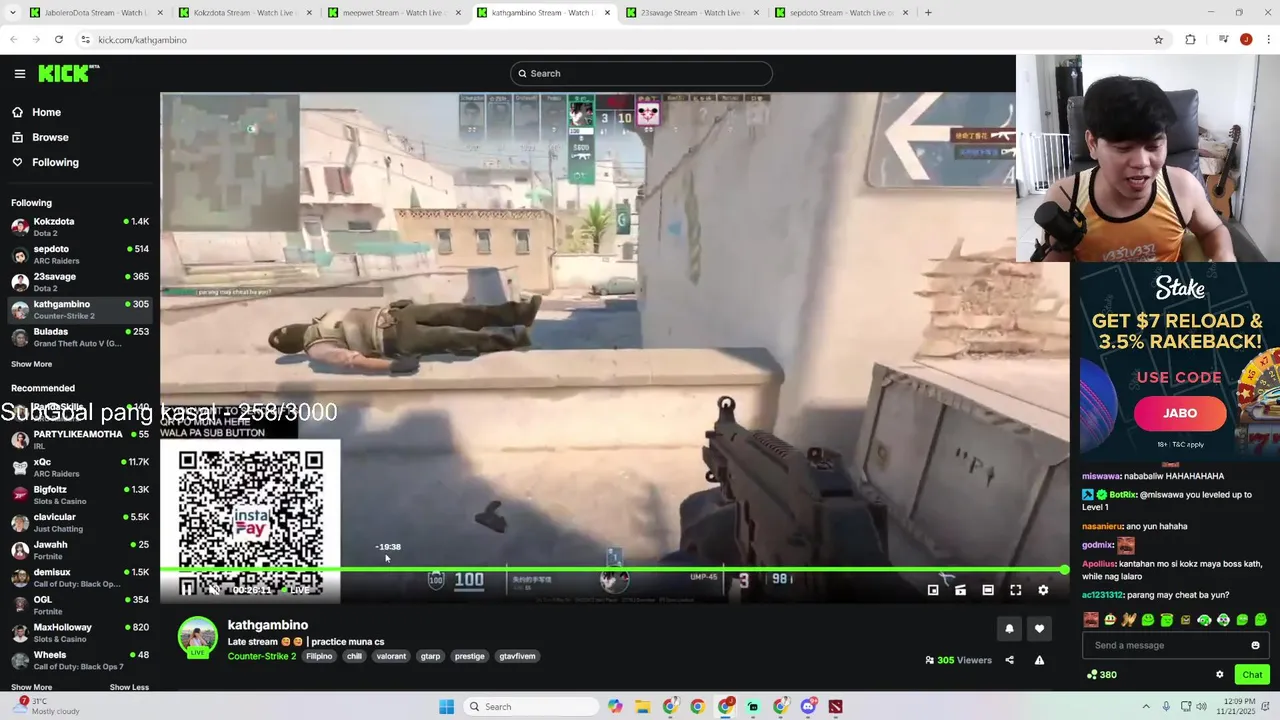1280x720 pixels.
Task: Select the valorant tag
Action: point(391,656)
